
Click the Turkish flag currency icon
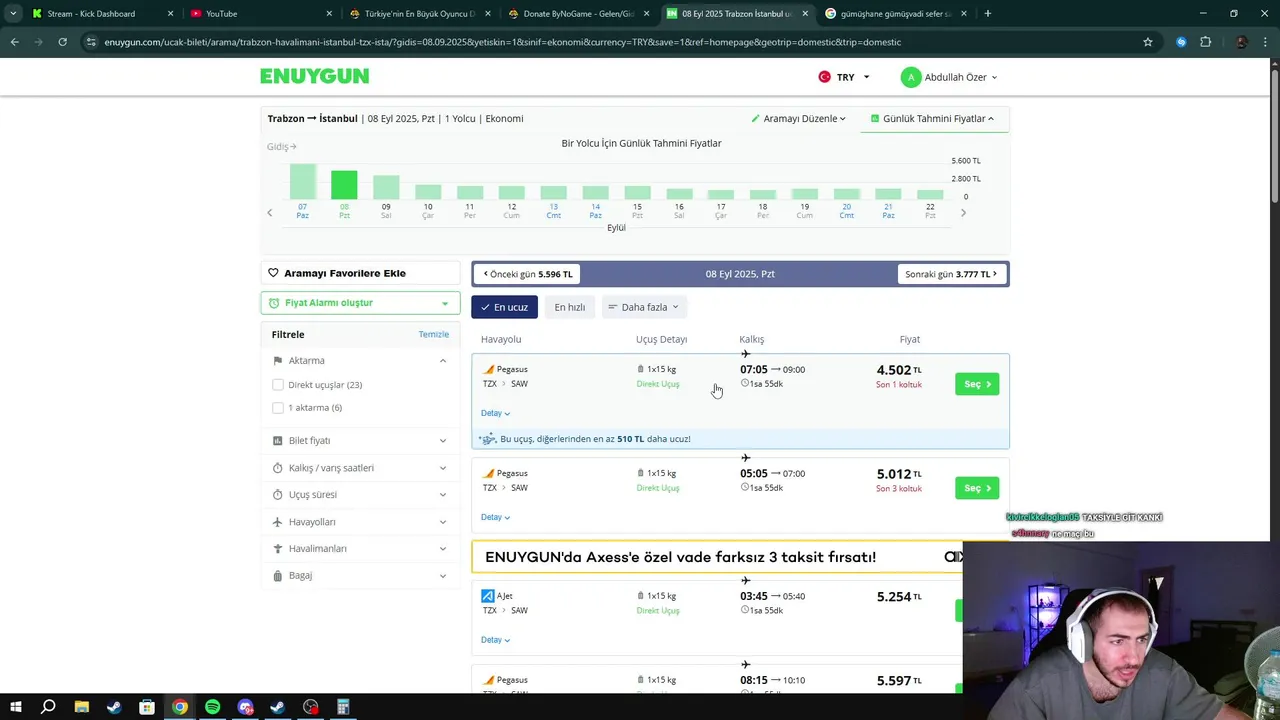(824, 77)
